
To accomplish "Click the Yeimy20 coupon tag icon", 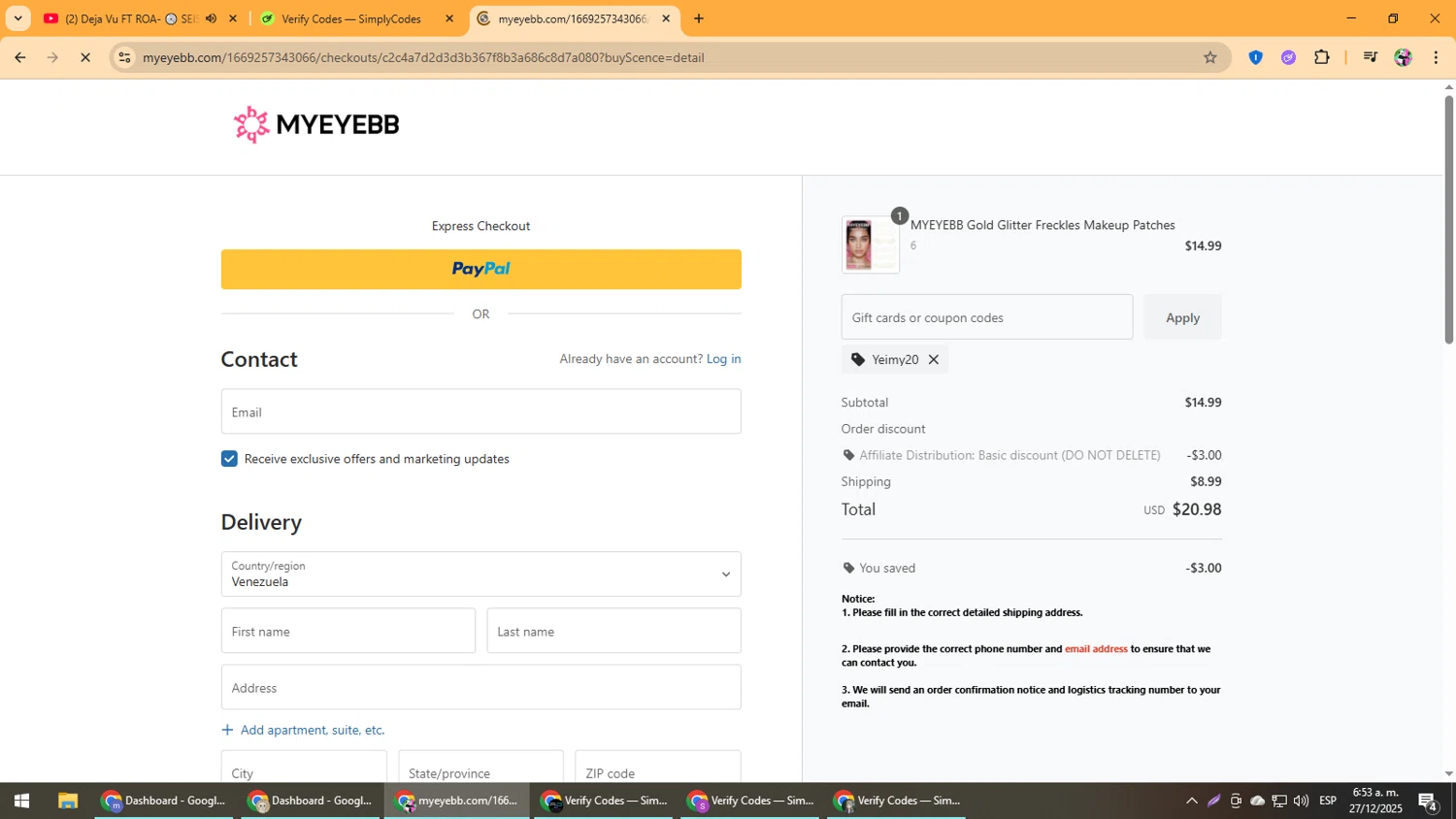I will [858, 359].
